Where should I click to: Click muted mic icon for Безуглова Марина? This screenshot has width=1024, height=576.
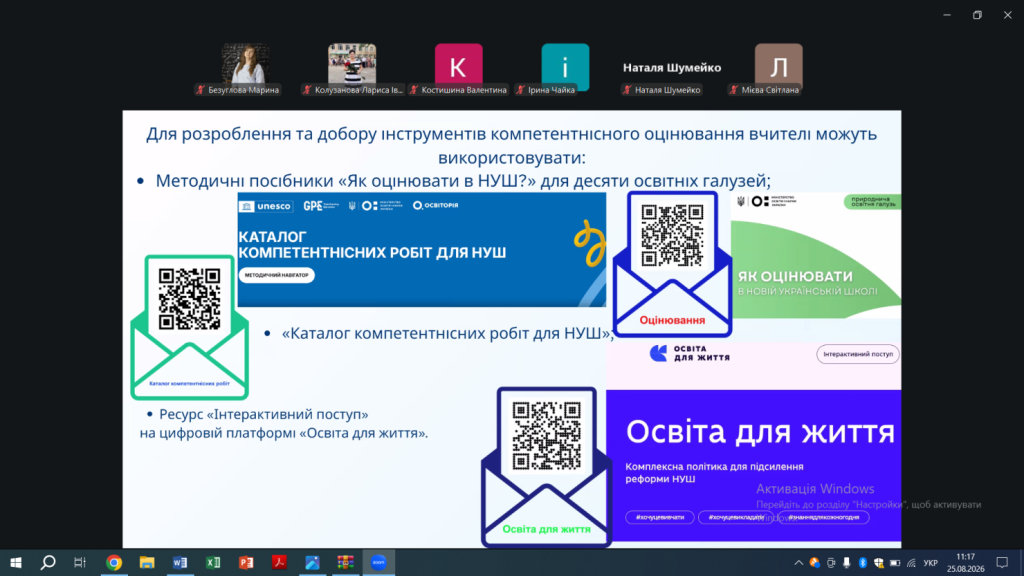pos(200,90)
